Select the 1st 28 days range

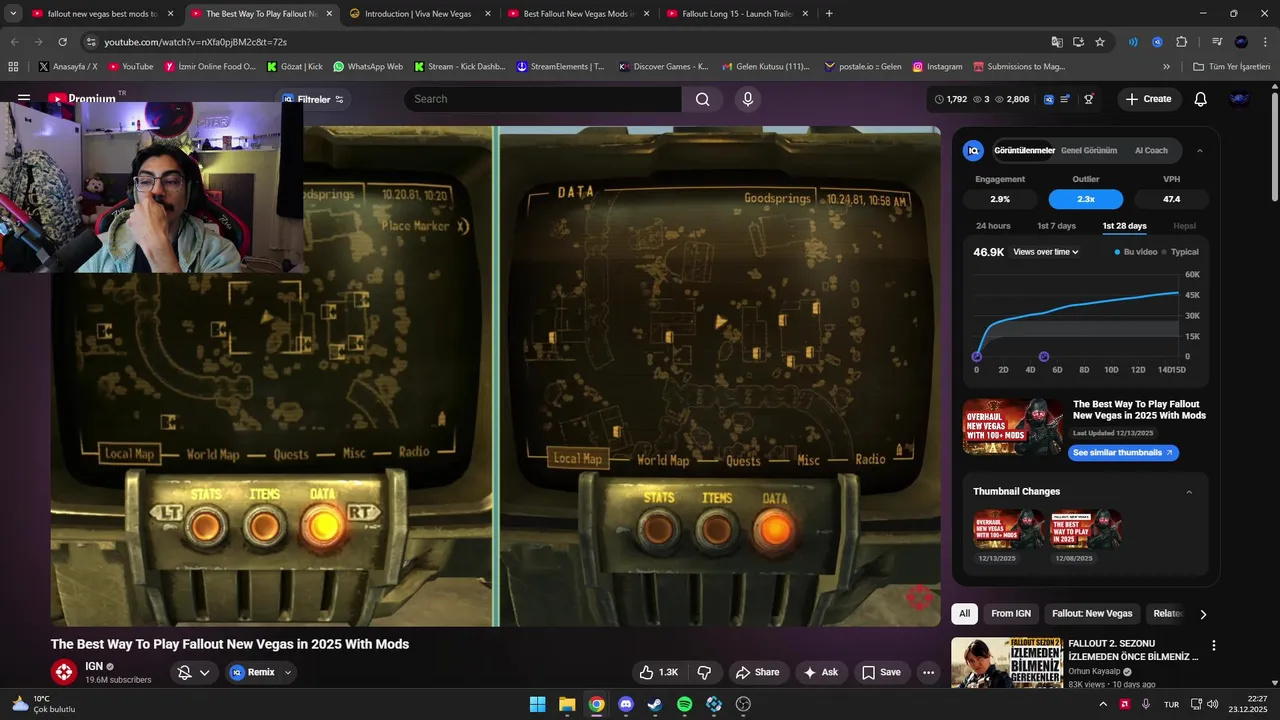[1124, 226]
